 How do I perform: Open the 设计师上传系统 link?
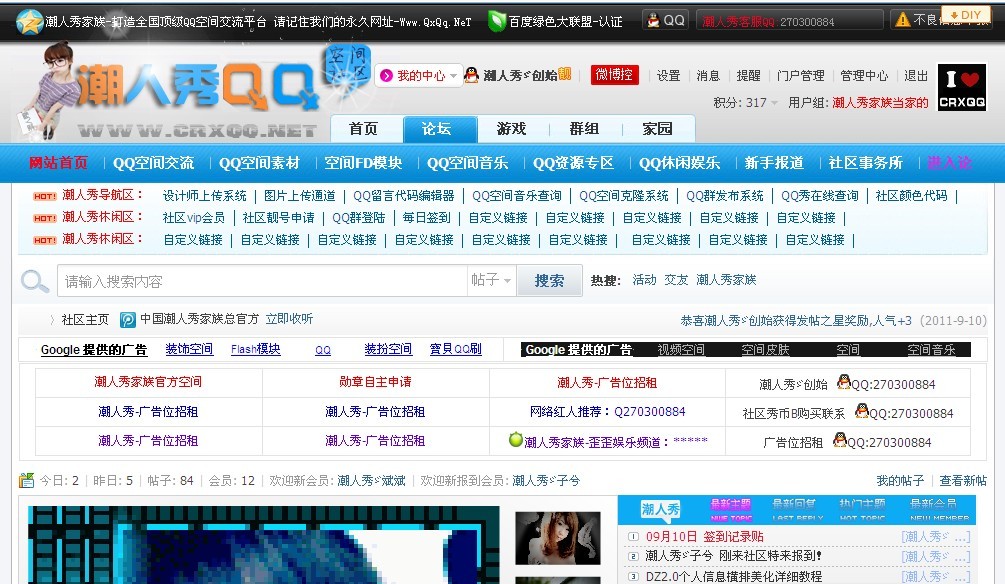coord(204,196)
